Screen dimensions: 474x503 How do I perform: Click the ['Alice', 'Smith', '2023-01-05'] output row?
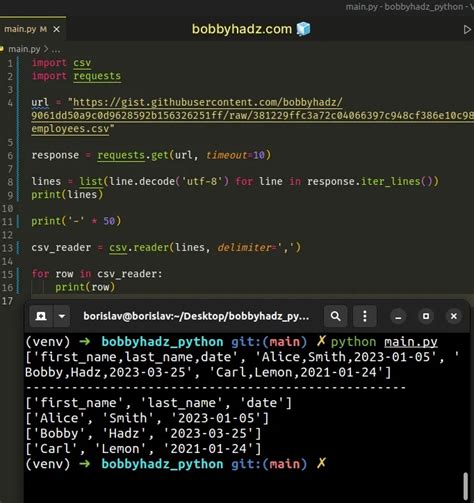[x=147, y=418]
